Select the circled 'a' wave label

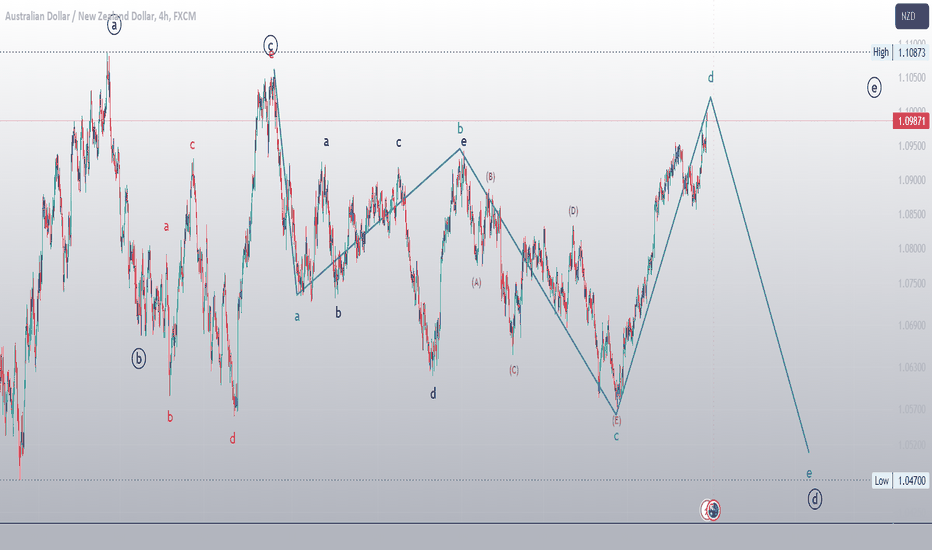pyautogui.click(x=114, y=26)
